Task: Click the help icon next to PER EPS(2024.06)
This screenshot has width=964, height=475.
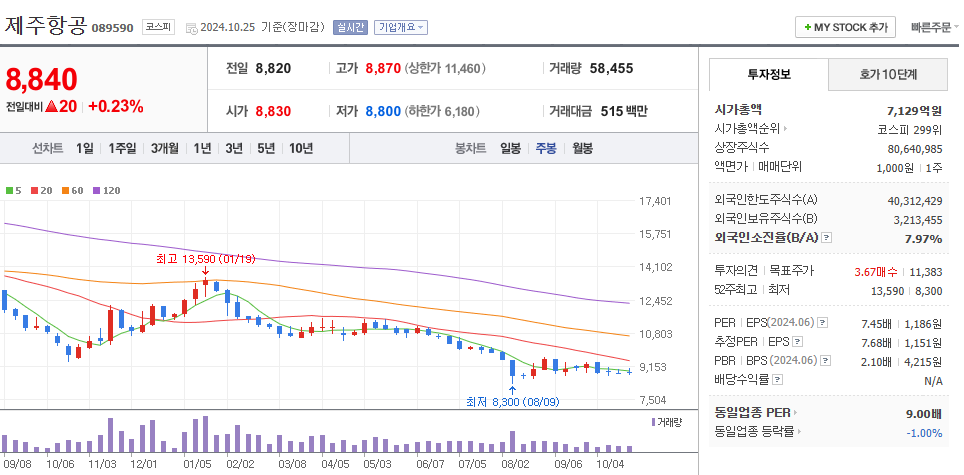Action: pos(823,323)
